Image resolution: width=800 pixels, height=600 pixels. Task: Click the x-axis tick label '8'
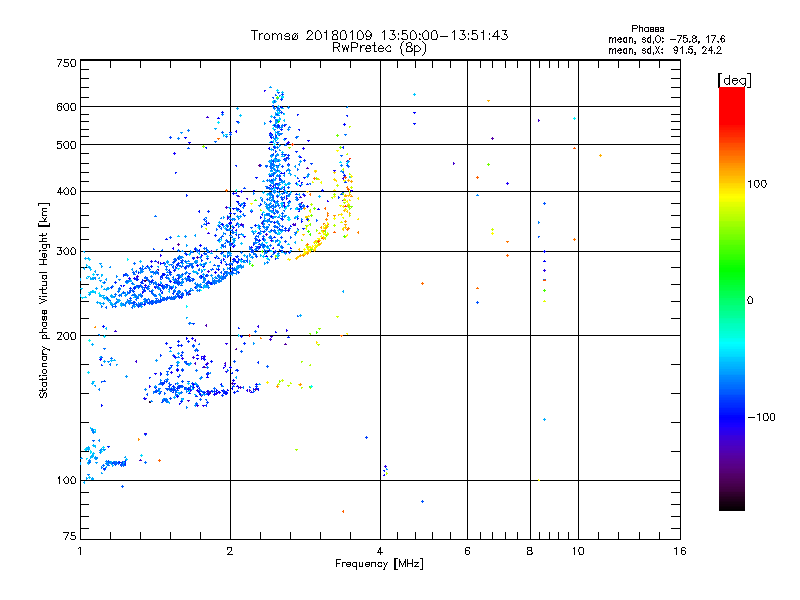(530, 551)
